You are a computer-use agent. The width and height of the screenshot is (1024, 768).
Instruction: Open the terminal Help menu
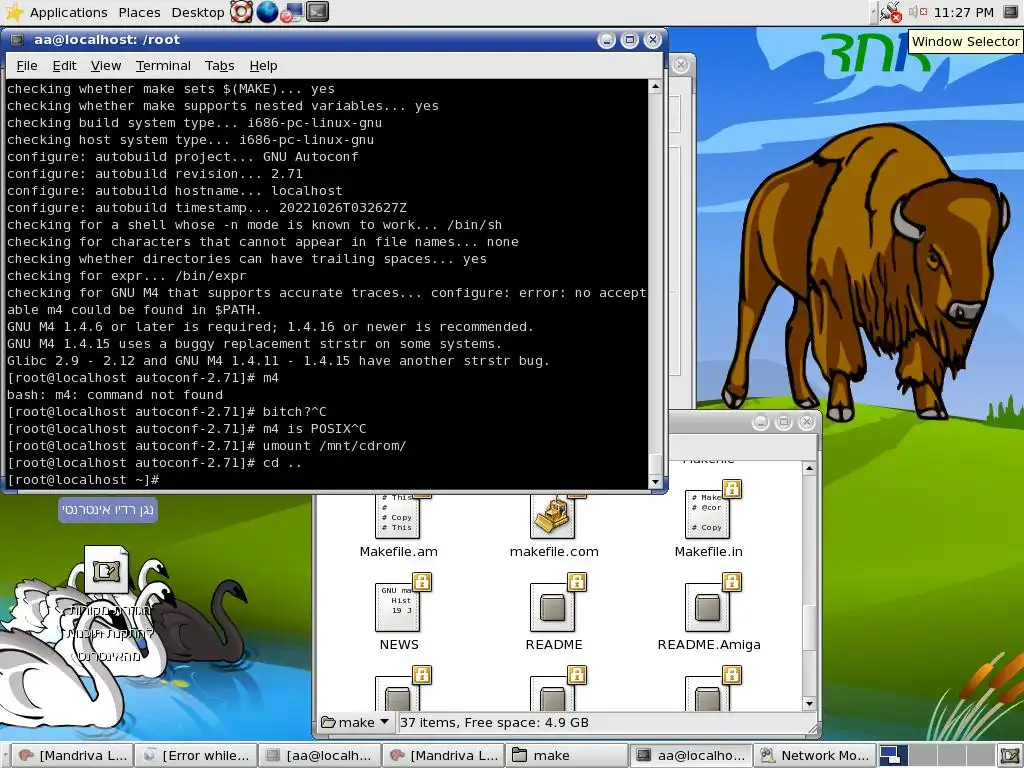[x=263, y=65]
